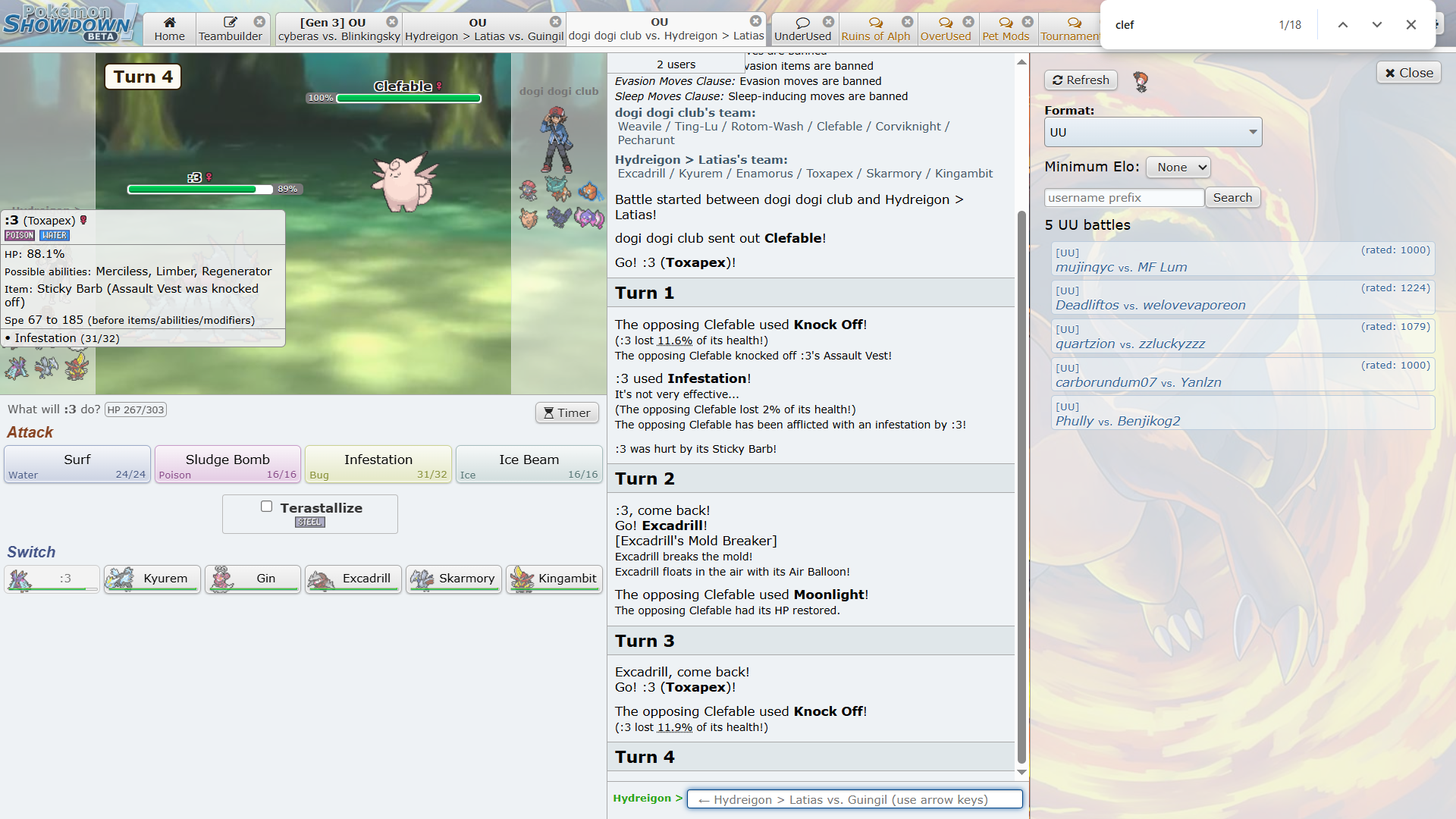Click the dogi dogi club trainer sprite
The height and width of the screenshot is (819, 1456).
coord(557,140)
